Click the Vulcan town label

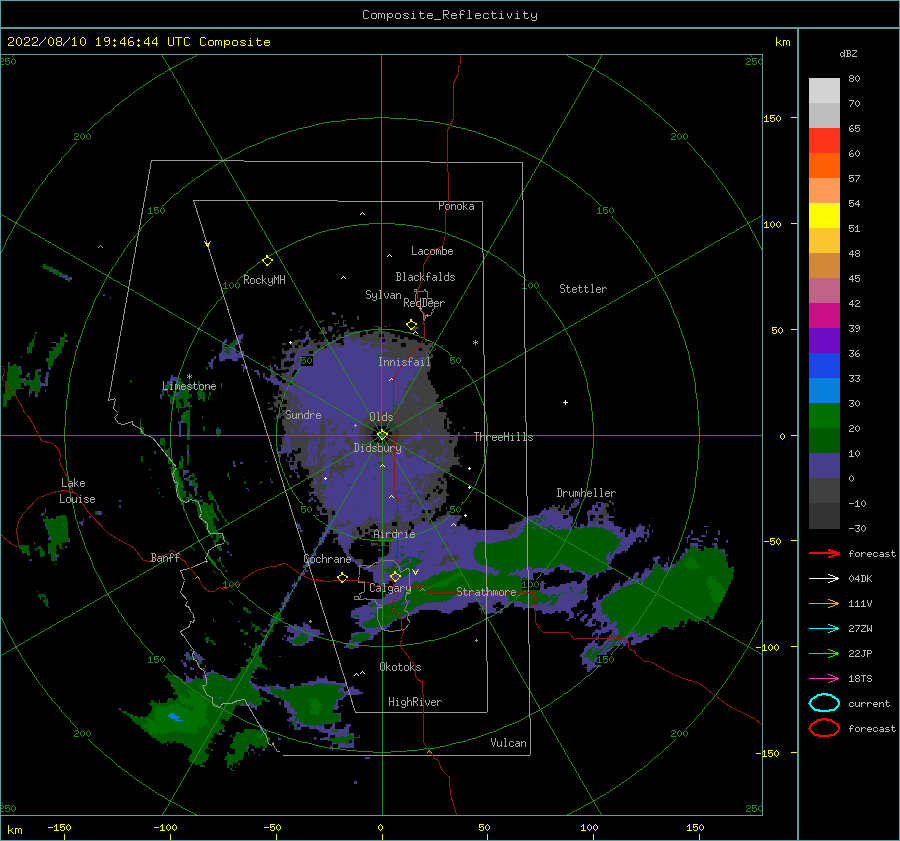509,743
